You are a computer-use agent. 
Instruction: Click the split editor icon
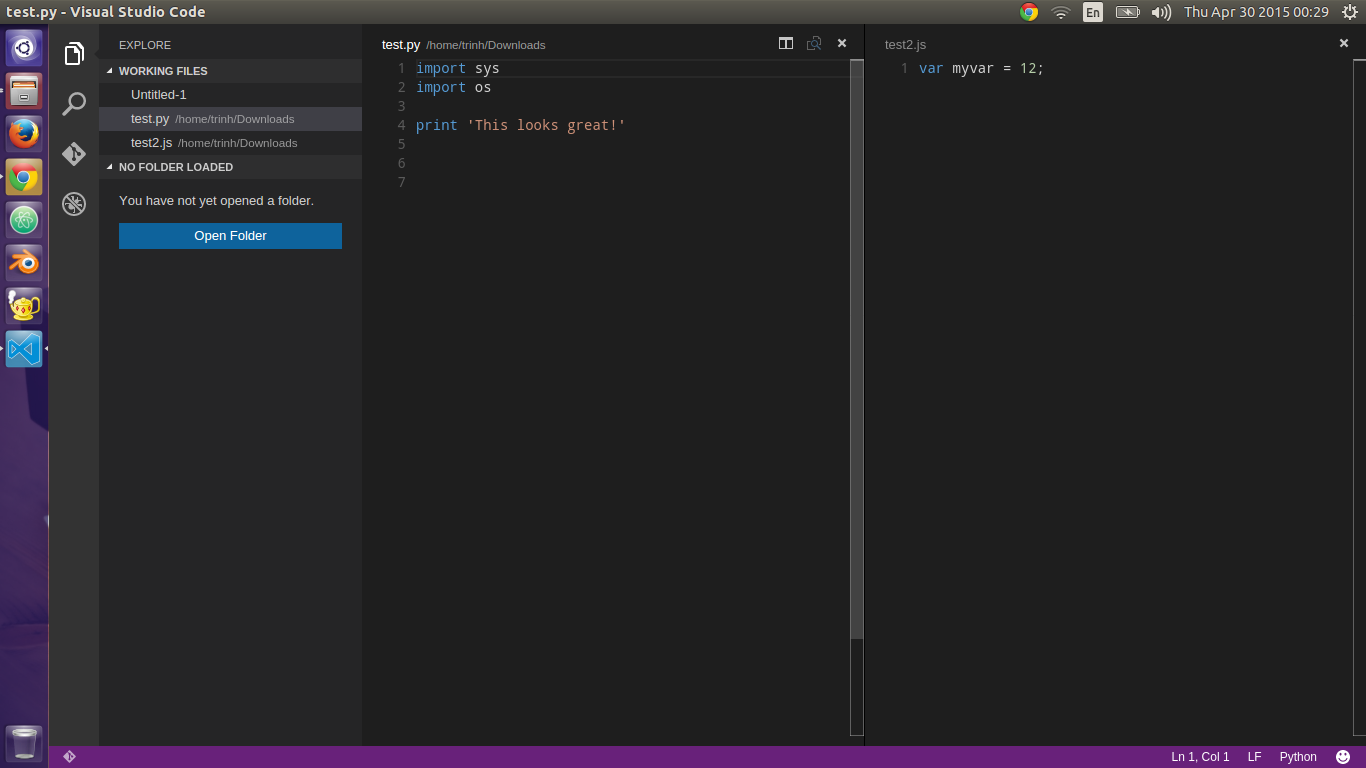786,44
